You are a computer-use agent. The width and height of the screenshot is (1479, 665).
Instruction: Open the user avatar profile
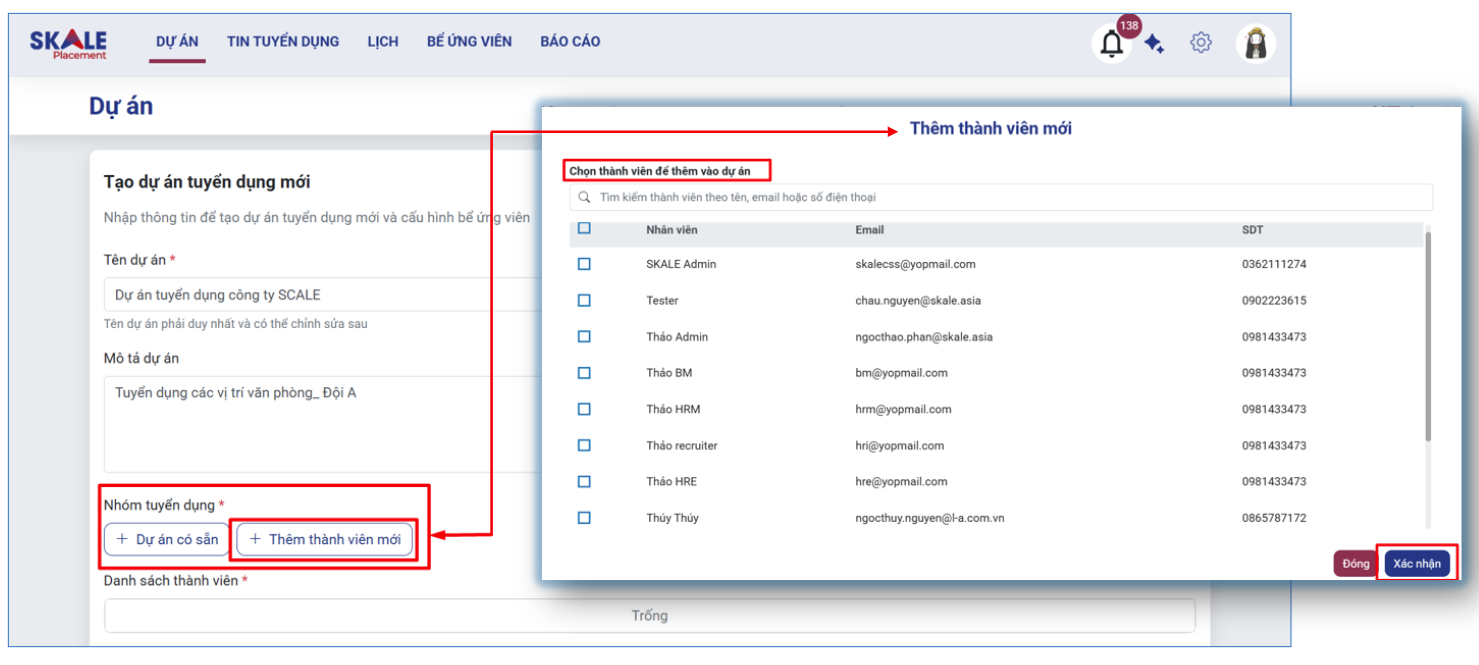pos(1255,44)
